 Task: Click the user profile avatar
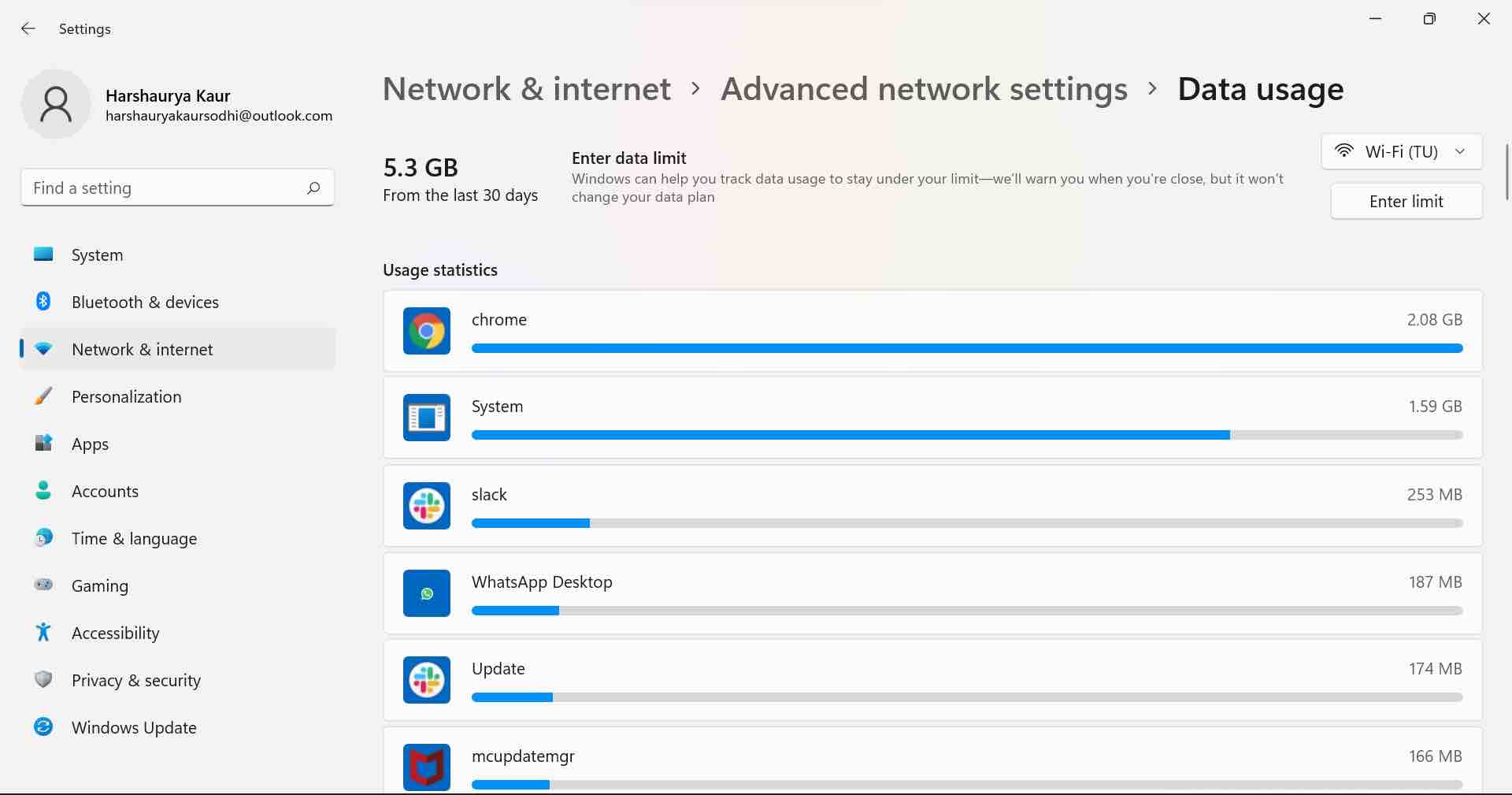click(56, 103)
